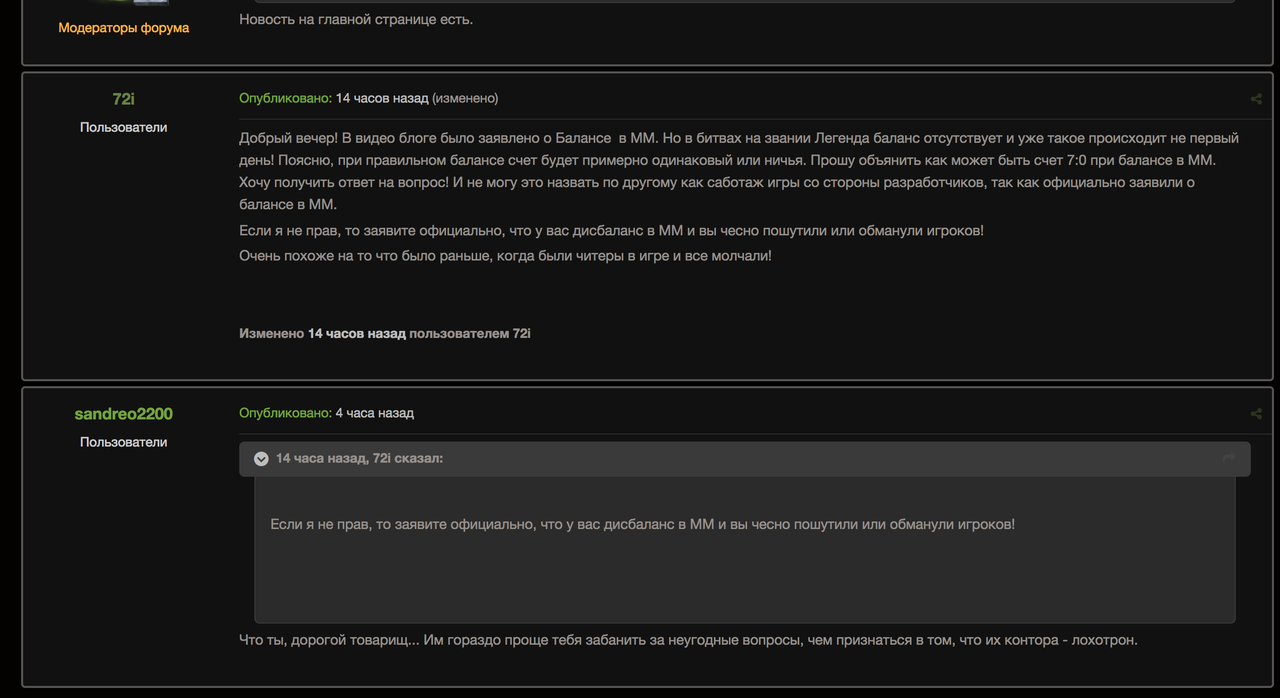The width and height of the screenshot is (1280, 698).
Task: Click the share icon on sandreo2200's post
Action: pos(1255,414)
